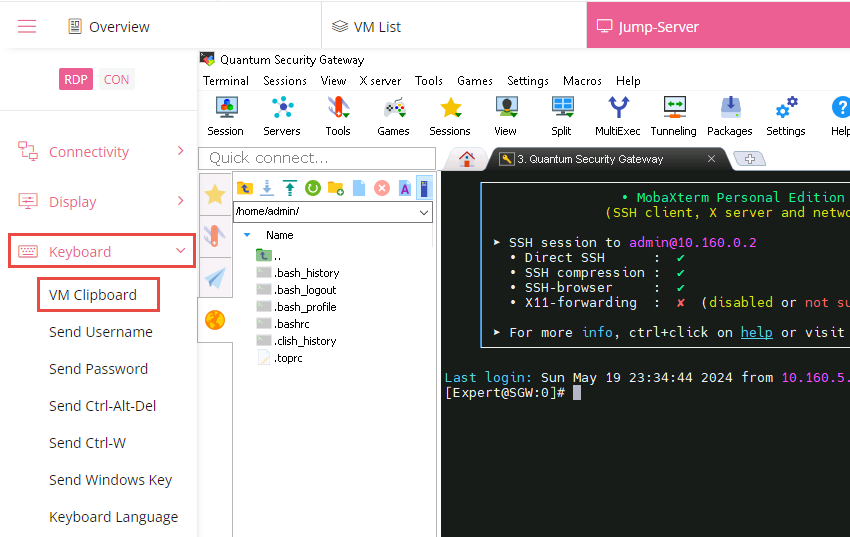Expand the Display section

pos(101,202)
